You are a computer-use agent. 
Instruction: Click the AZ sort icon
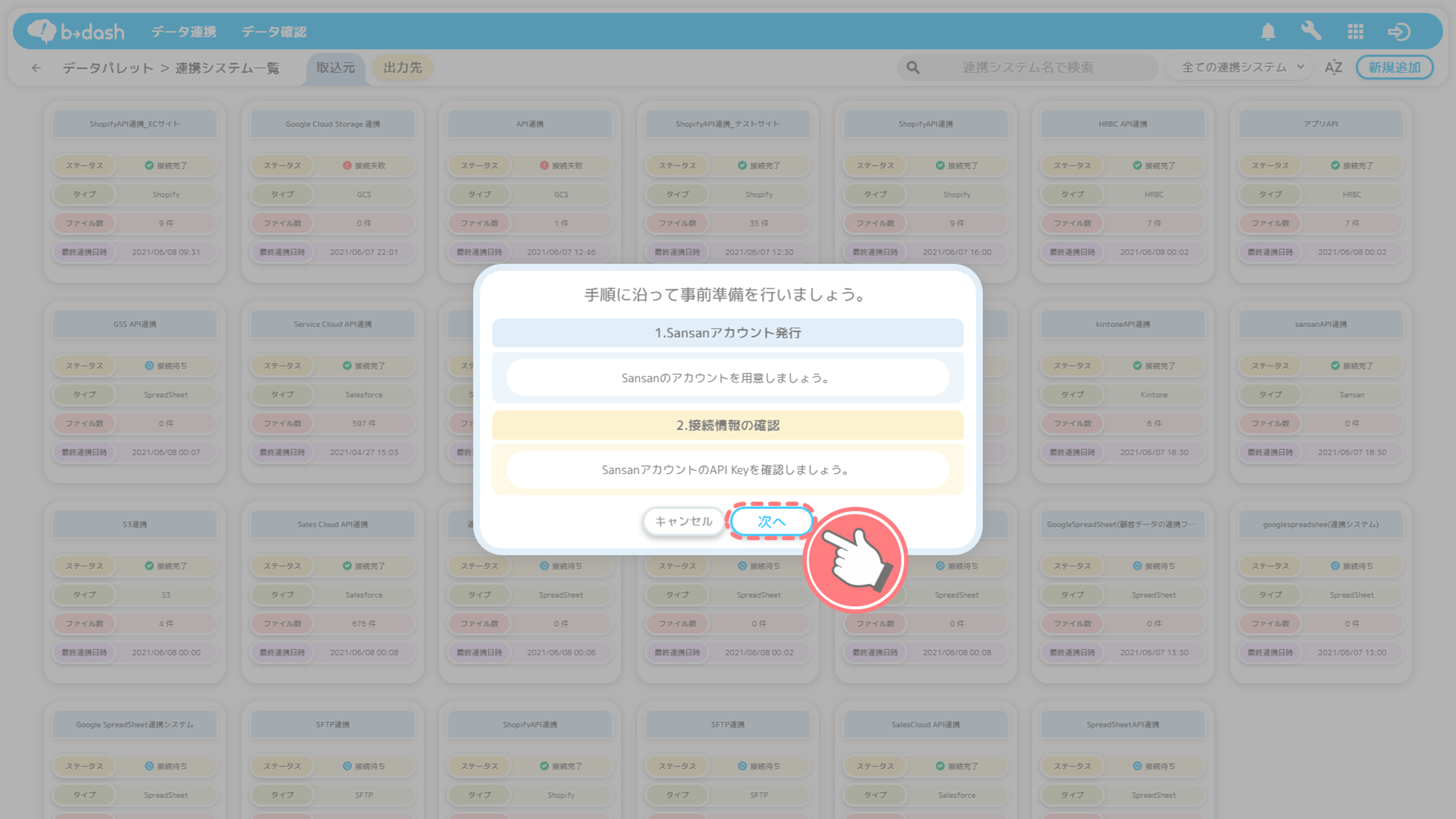tap(1333, 68)
